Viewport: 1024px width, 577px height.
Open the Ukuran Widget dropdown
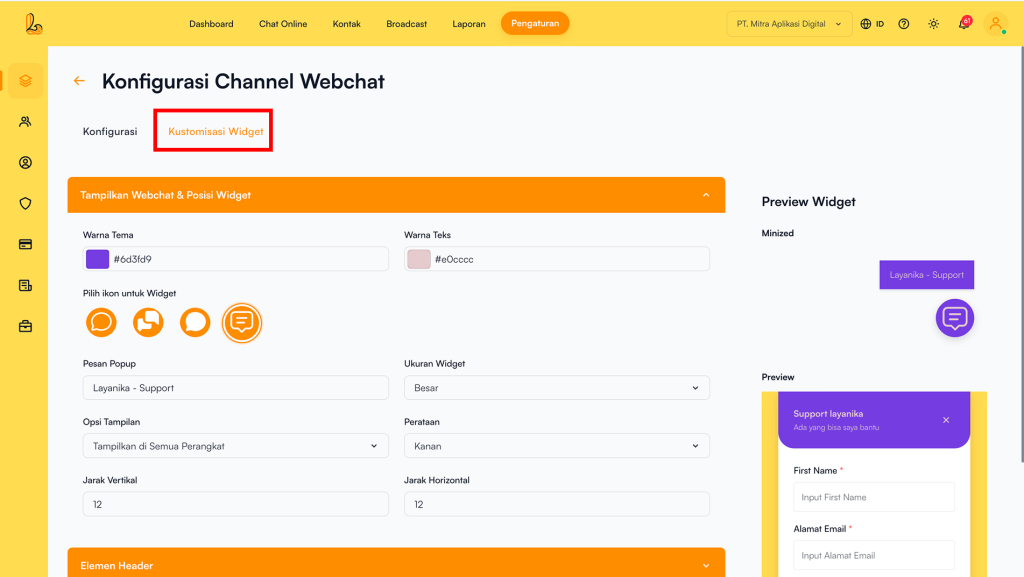tap(556, 388)
